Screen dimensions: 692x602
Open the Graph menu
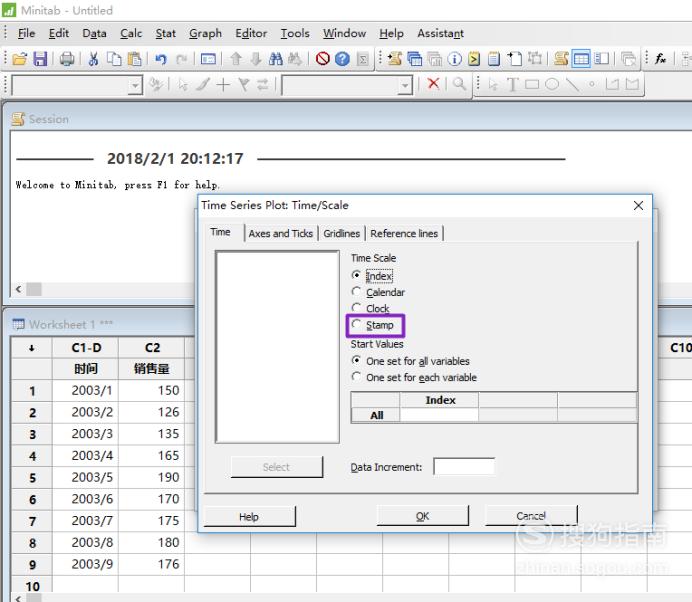point(205,33)
